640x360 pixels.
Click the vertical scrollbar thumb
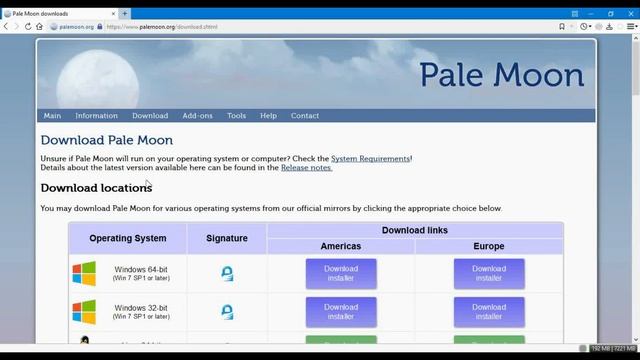coord(636,69)
